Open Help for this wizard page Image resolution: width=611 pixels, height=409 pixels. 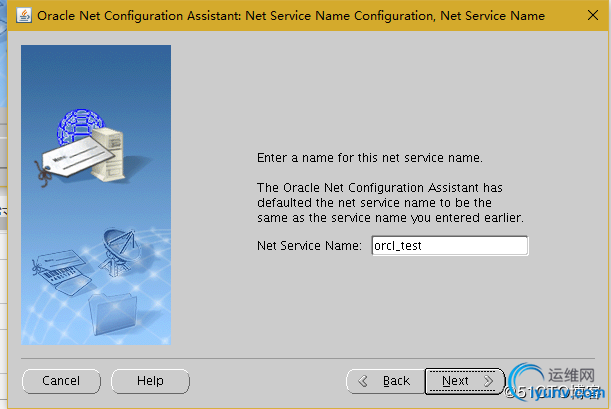150,381
